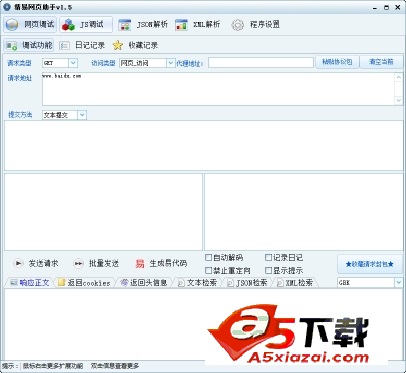The height and width of the screenshot is (373, 406).
Task: Open the 文本检索 tab
Action: [197, 283]
